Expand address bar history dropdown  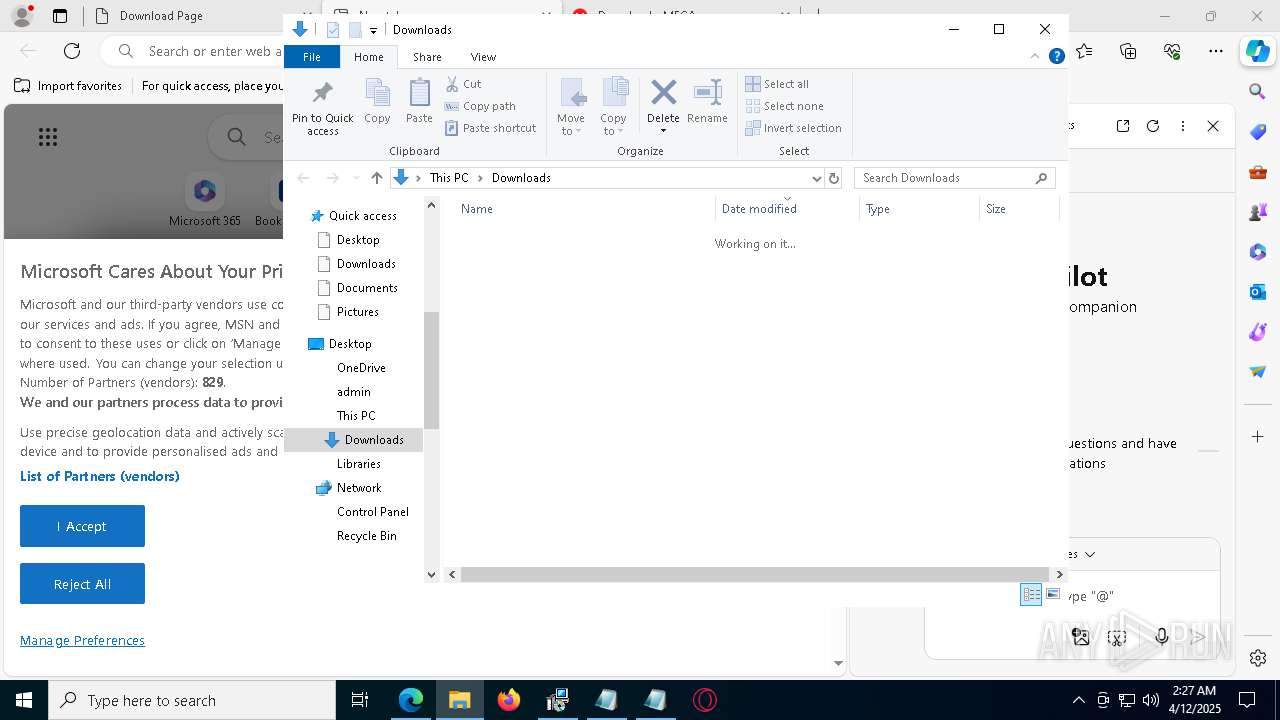coord(816,178)
